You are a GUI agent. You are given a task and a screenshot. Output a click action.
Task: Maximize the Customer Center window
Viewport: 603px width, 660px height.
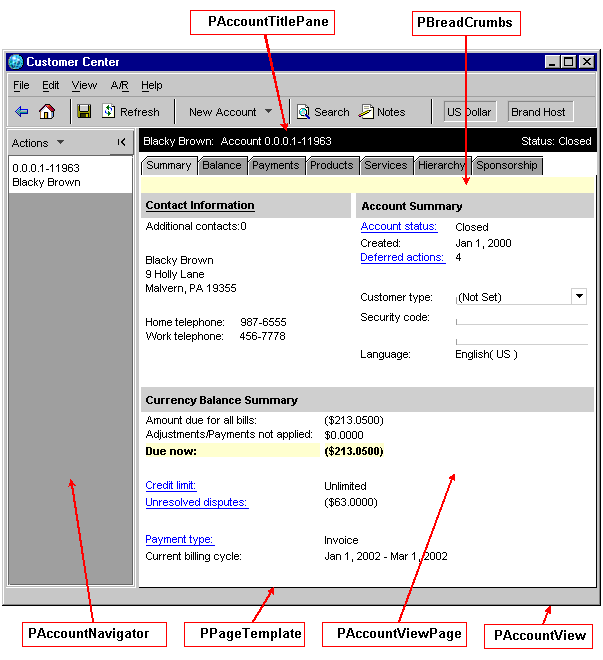pos(568,62)
